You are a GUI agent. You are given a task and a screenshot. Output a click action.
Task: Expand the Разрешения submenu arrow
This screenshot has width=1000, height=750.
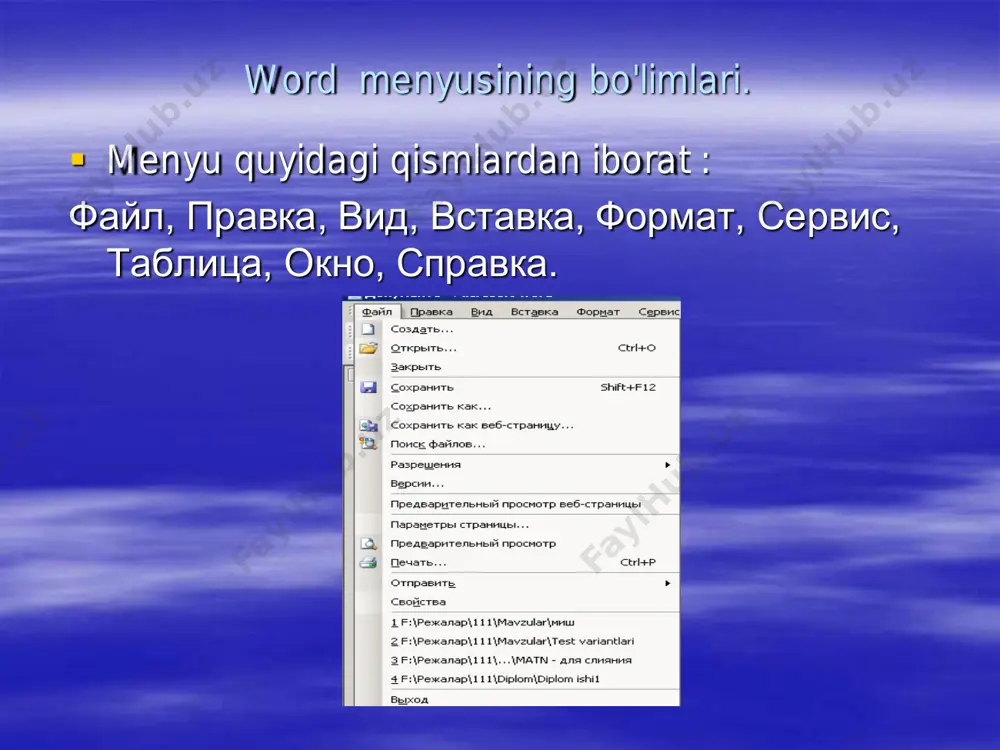tap(667, 465)
